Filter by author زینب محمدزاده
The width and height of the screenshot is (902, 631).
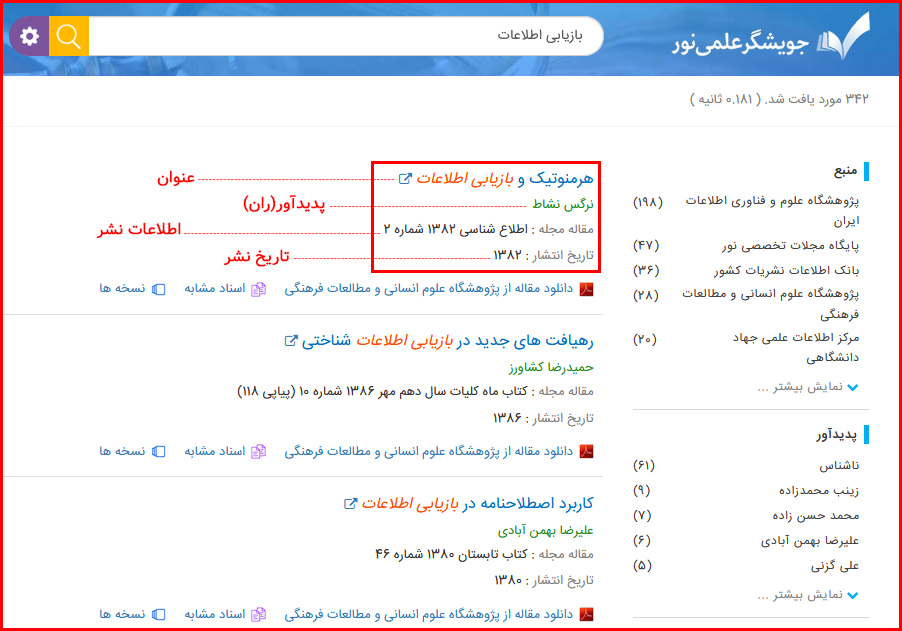(819, 490)
